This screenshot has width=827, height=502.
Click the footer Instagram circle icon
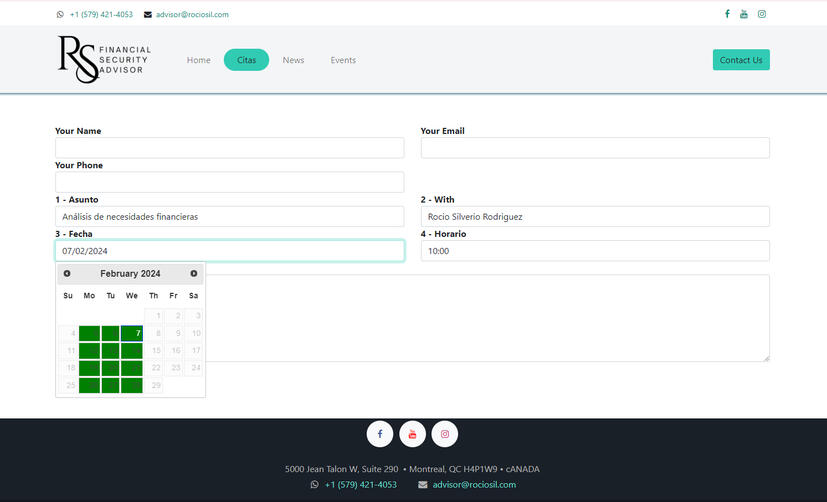445,434
